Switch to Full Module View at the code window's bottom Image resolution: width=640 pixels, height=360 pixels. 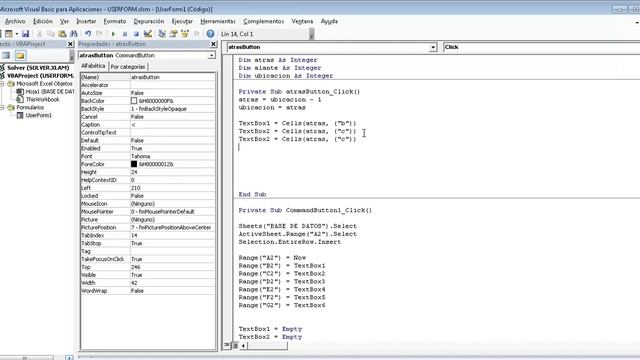pyautogui.click(x=235, y=345)
